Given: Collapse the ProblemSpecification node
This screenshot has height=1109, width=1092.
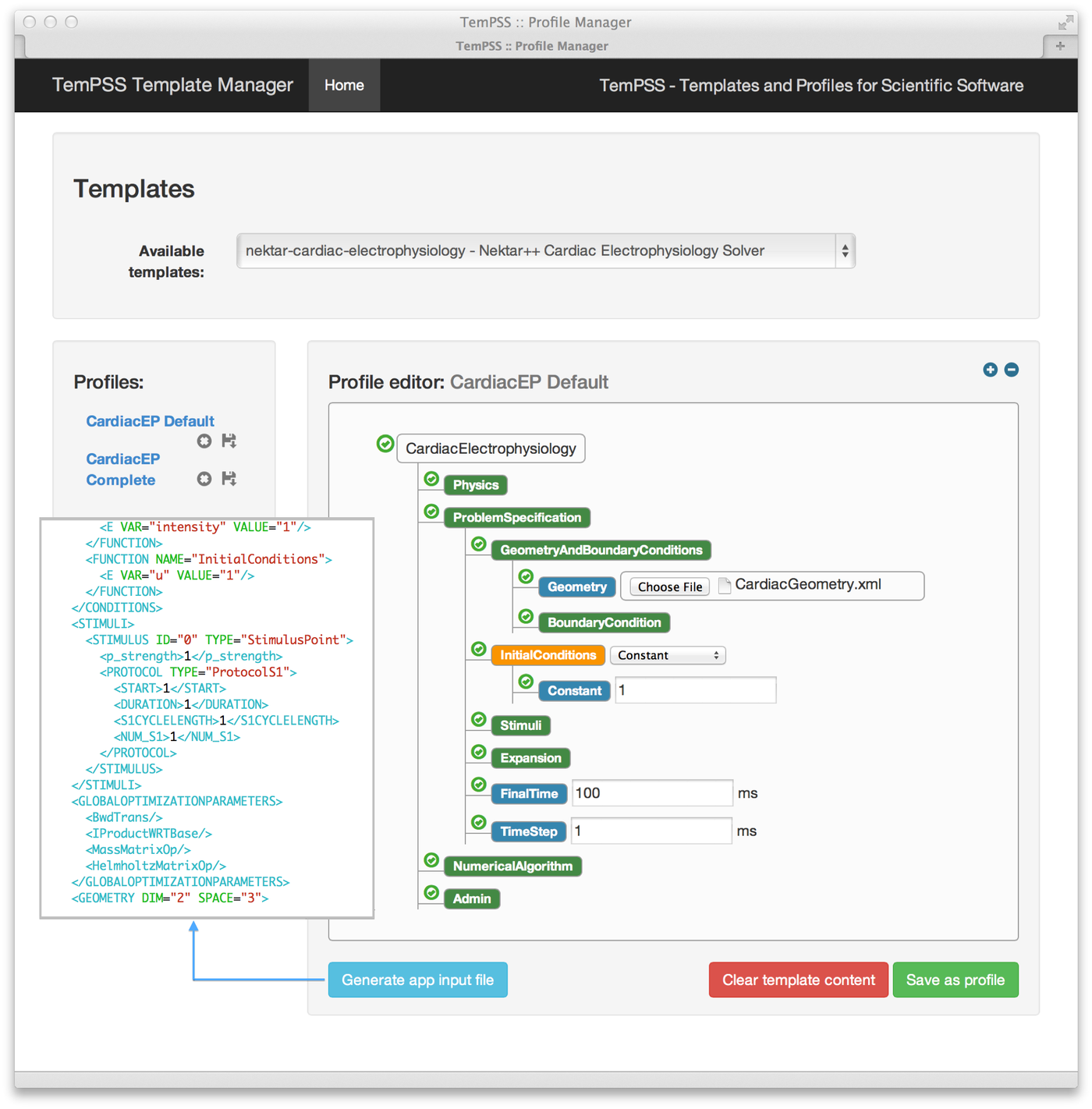Looking at the screenshot, I should 517,518.
